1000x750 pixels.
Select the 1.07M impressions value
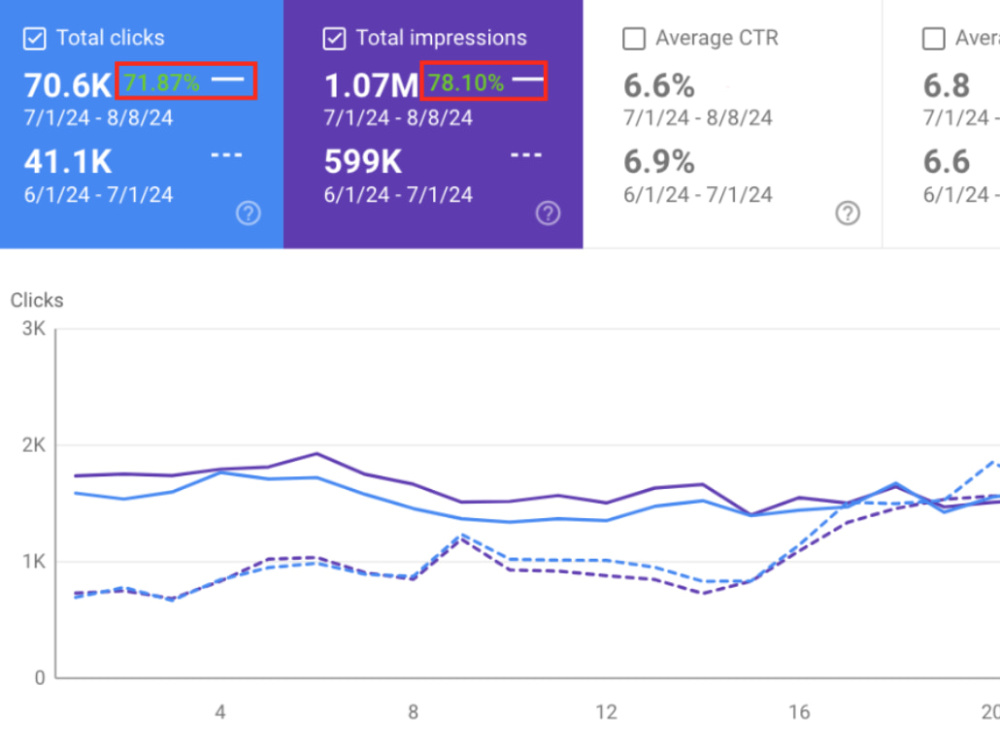pos(371,85)
